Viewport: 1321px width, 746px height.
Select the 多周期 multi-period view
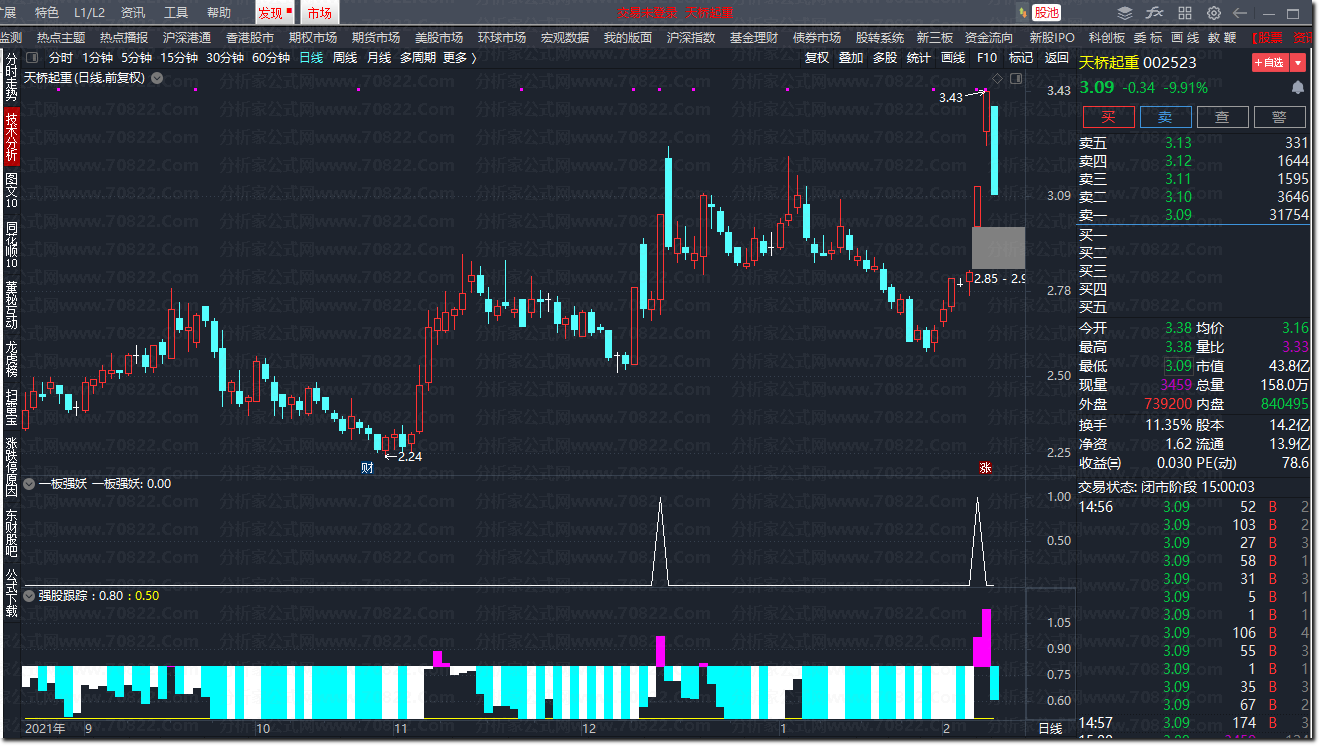coord(418,58)
